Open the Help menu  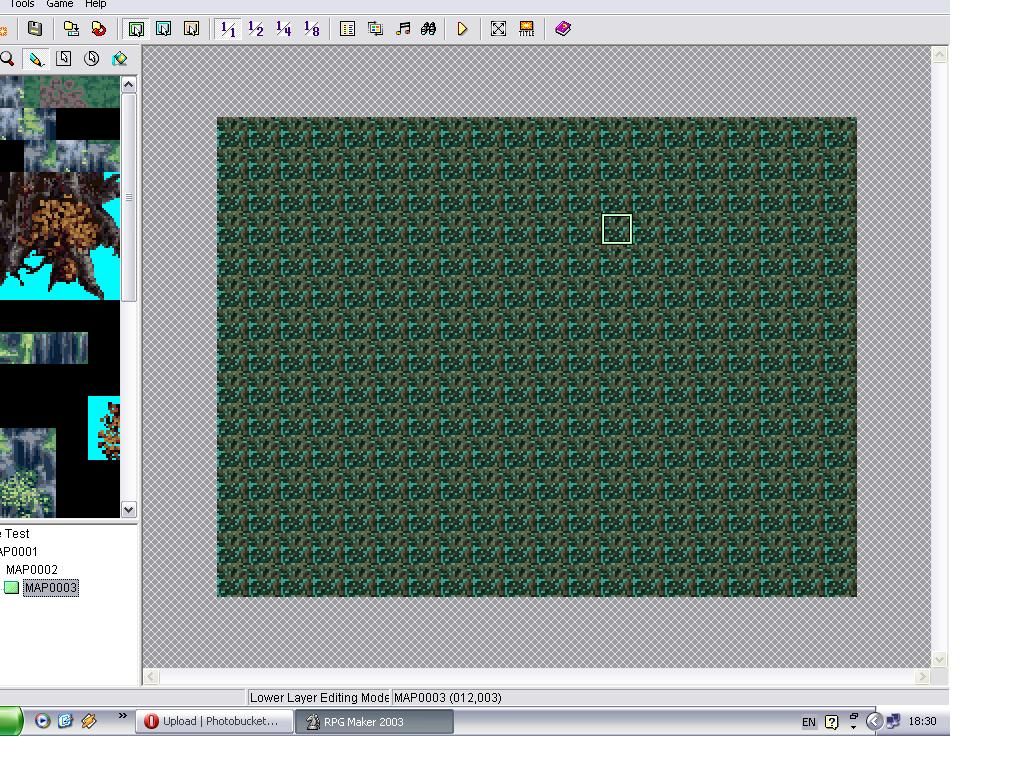pyautogui.click(x=95, y=4)
